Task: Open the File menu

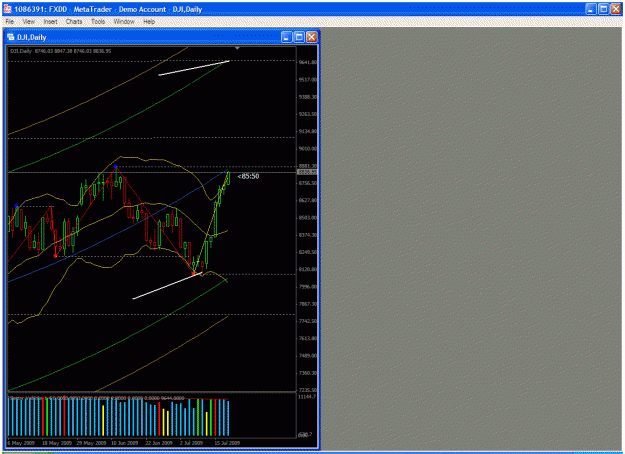Action: click(10, 22)
